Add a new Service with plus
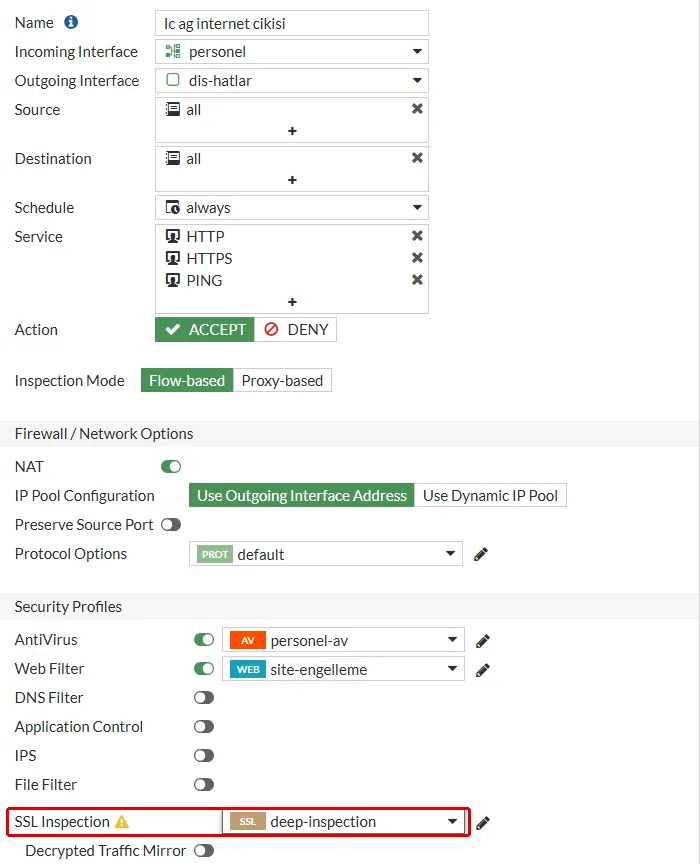 coord(292,302)
